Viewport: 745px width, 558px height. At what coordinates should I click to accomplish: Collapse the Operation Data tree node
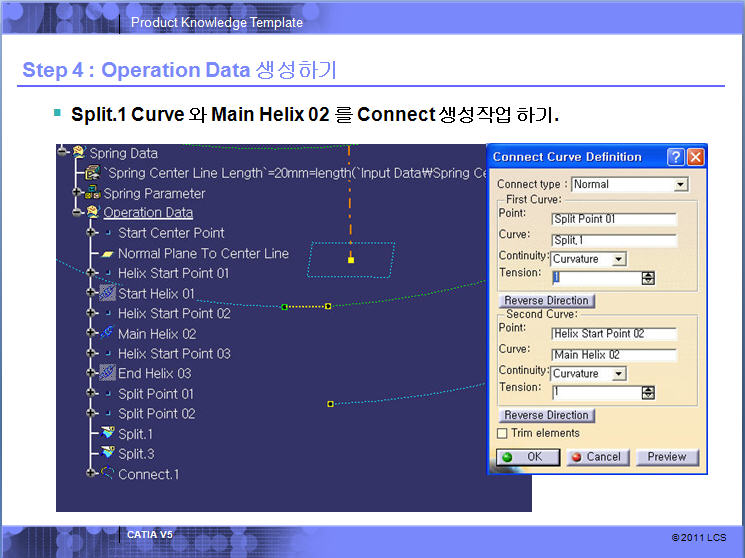[x=76, y=212]
